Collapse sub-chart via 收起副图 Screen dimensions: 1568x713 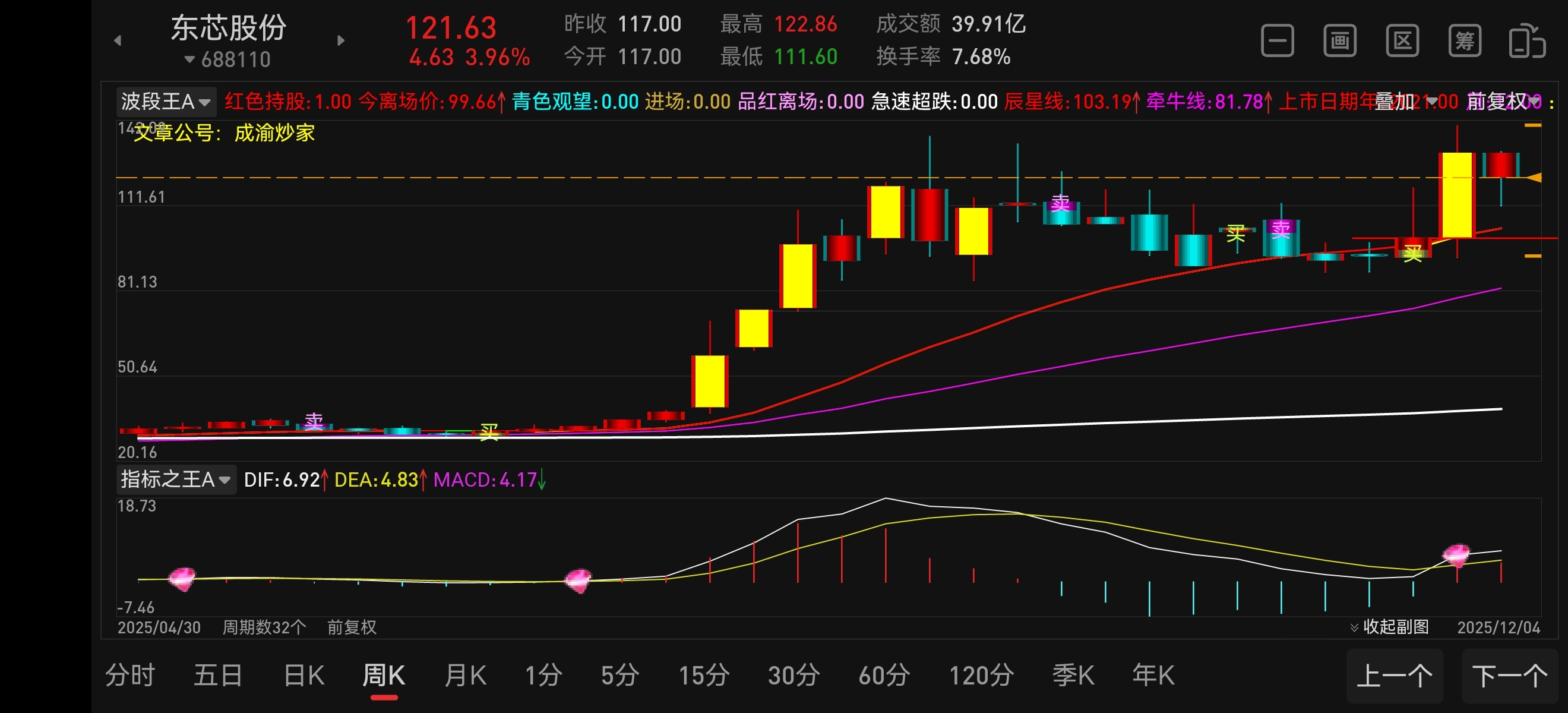pos(1390,626)
